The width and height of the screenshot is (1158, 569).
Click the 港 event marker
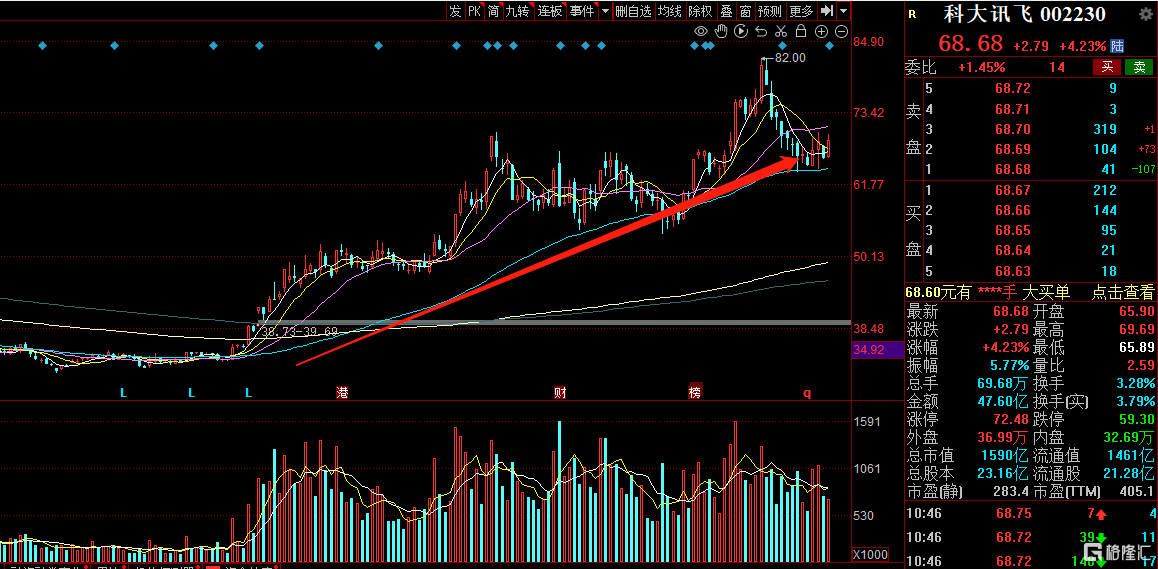(x=342, y=393)
